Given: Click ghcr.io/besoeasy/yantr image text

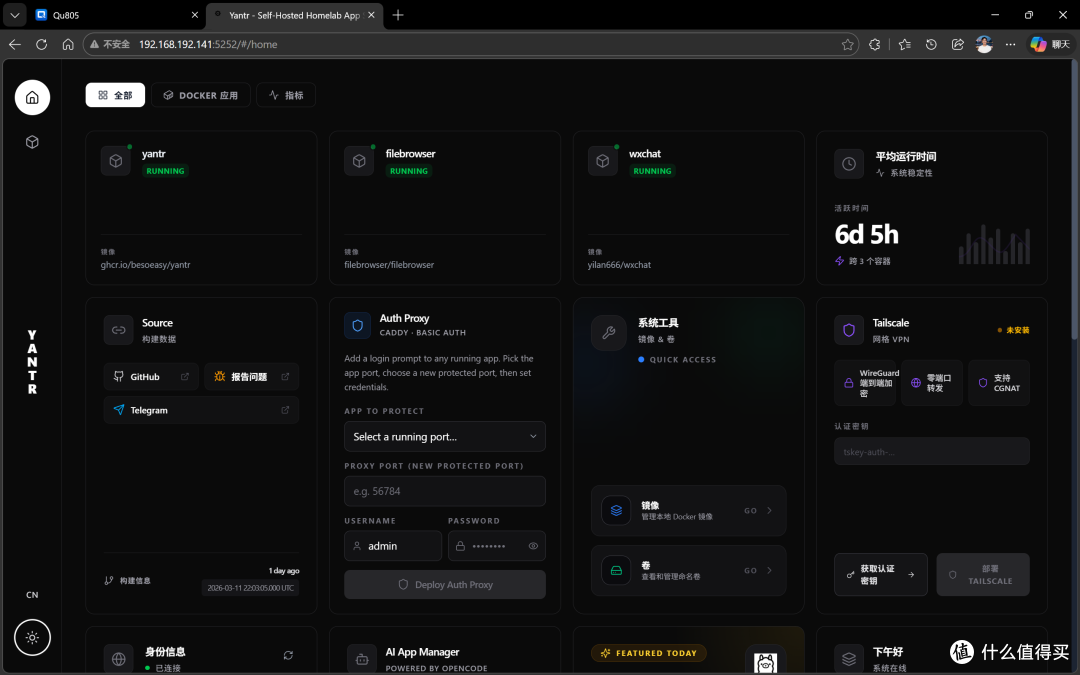Looking at the screenshot, I should [145, 264].
